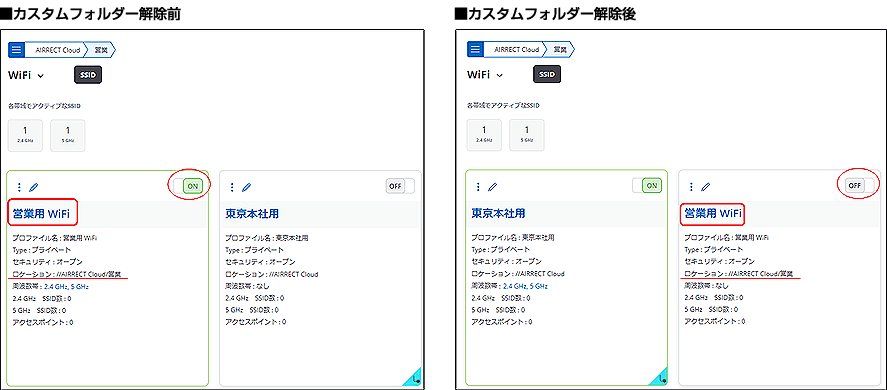The width and height of the screenshot is (887, 390).
Task: Edit 営業用 WiFi profile pencil in right panel
Action: tap(705, 186)
